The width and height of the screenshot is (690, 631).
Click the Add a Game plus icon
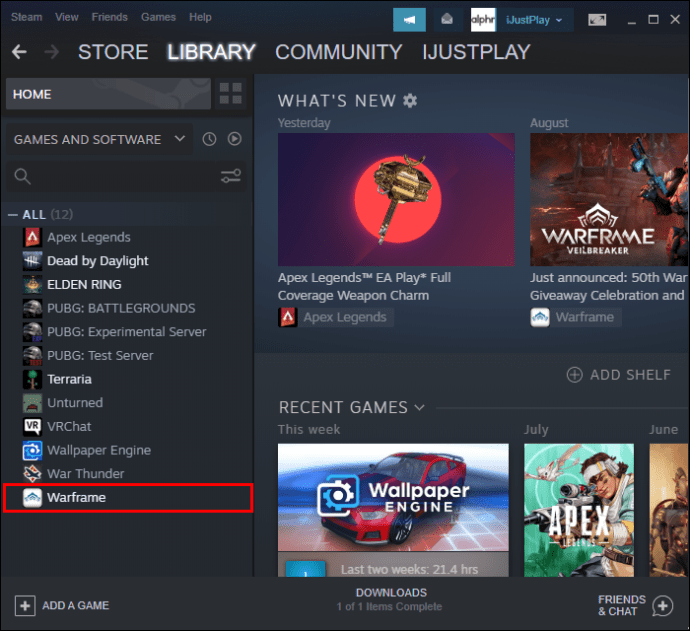[x=25, y=605]
